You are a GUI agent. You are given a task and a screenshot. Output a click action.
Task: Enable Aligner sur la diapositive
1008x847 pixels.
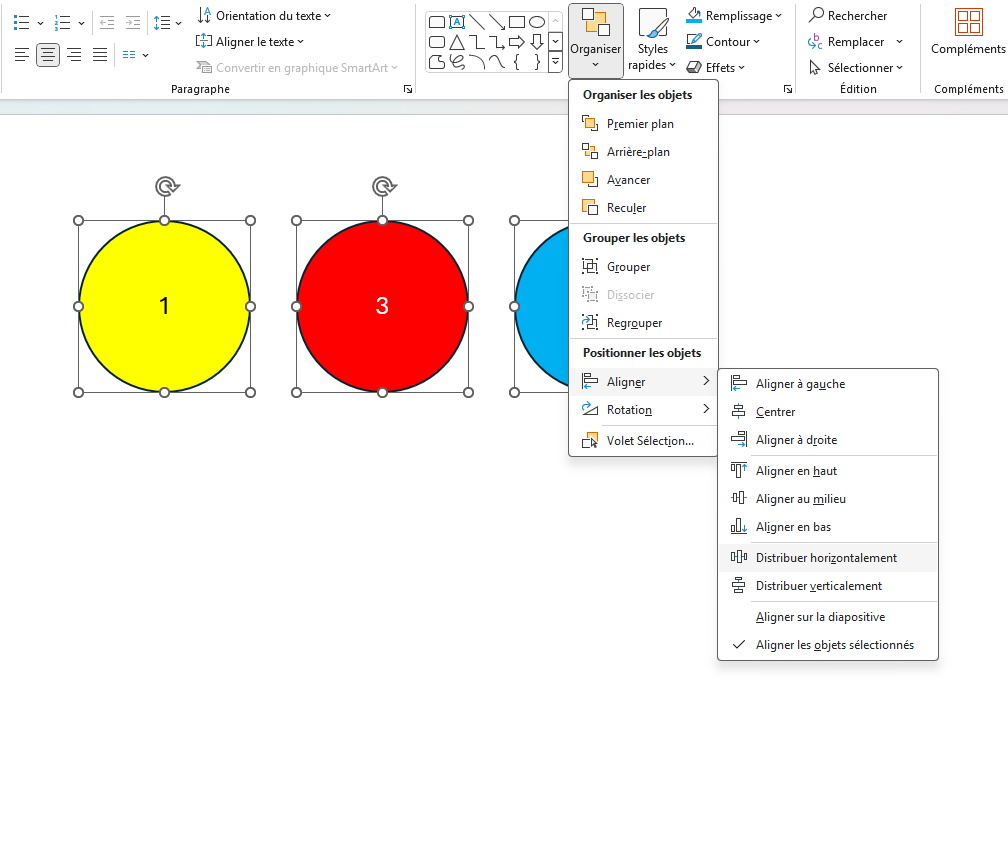click(x=828, y=617)
